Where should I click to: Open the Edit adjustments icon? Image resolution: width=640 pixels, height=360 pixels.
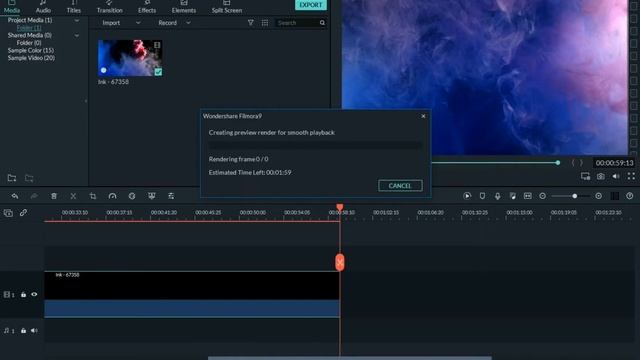tap(171, 196)
